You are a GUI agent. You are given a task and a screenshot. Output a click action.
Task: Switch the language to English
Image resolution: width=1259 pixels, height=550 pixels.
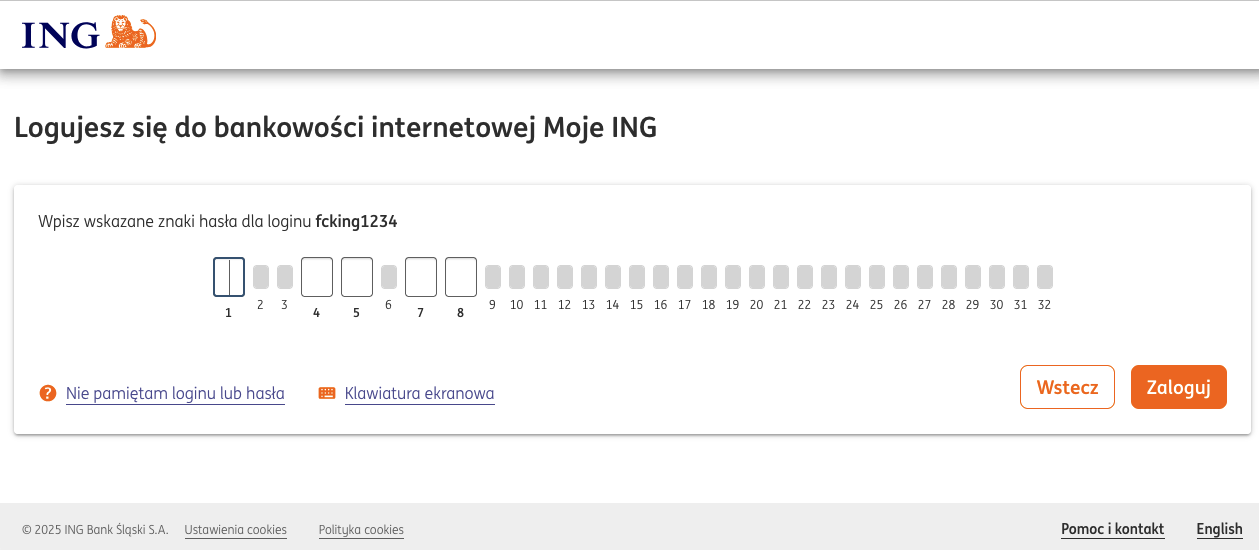[x=1219, y=529]
